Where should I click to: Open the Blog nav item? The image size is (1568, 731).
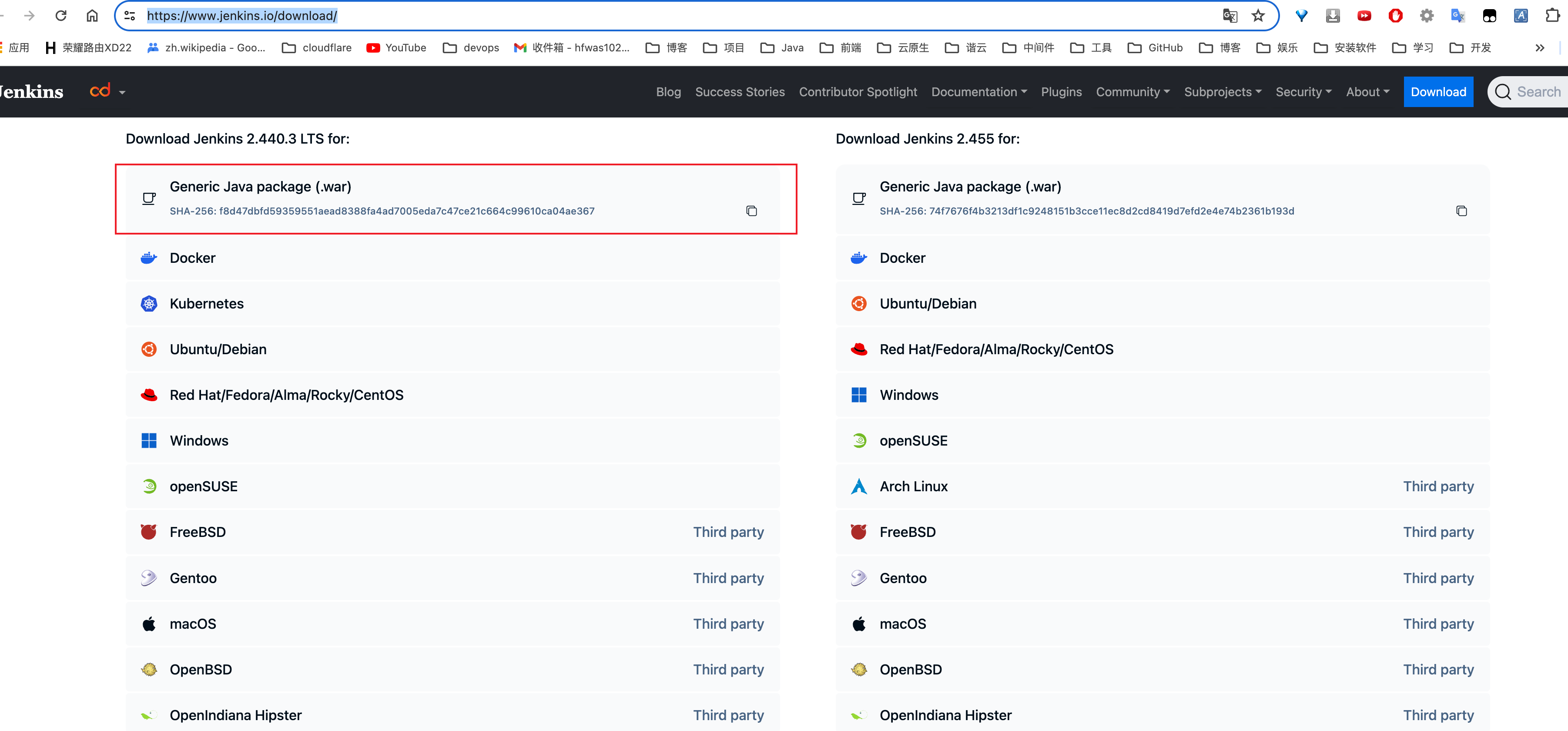[x=668, y=92]
